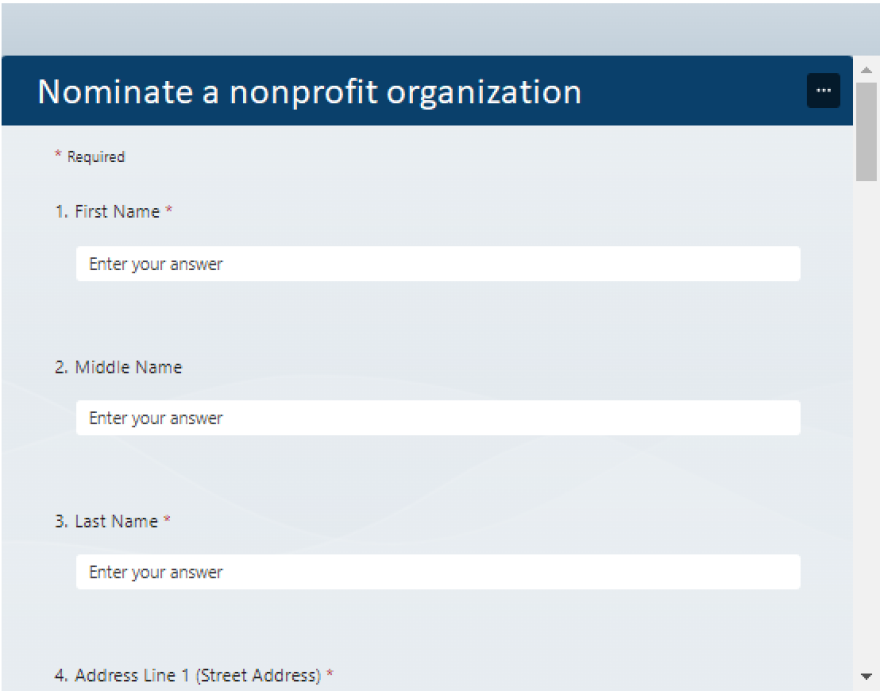Focus the Middle Name answer field
Screen dimensions: 880x691
click(x=438, y=418)
